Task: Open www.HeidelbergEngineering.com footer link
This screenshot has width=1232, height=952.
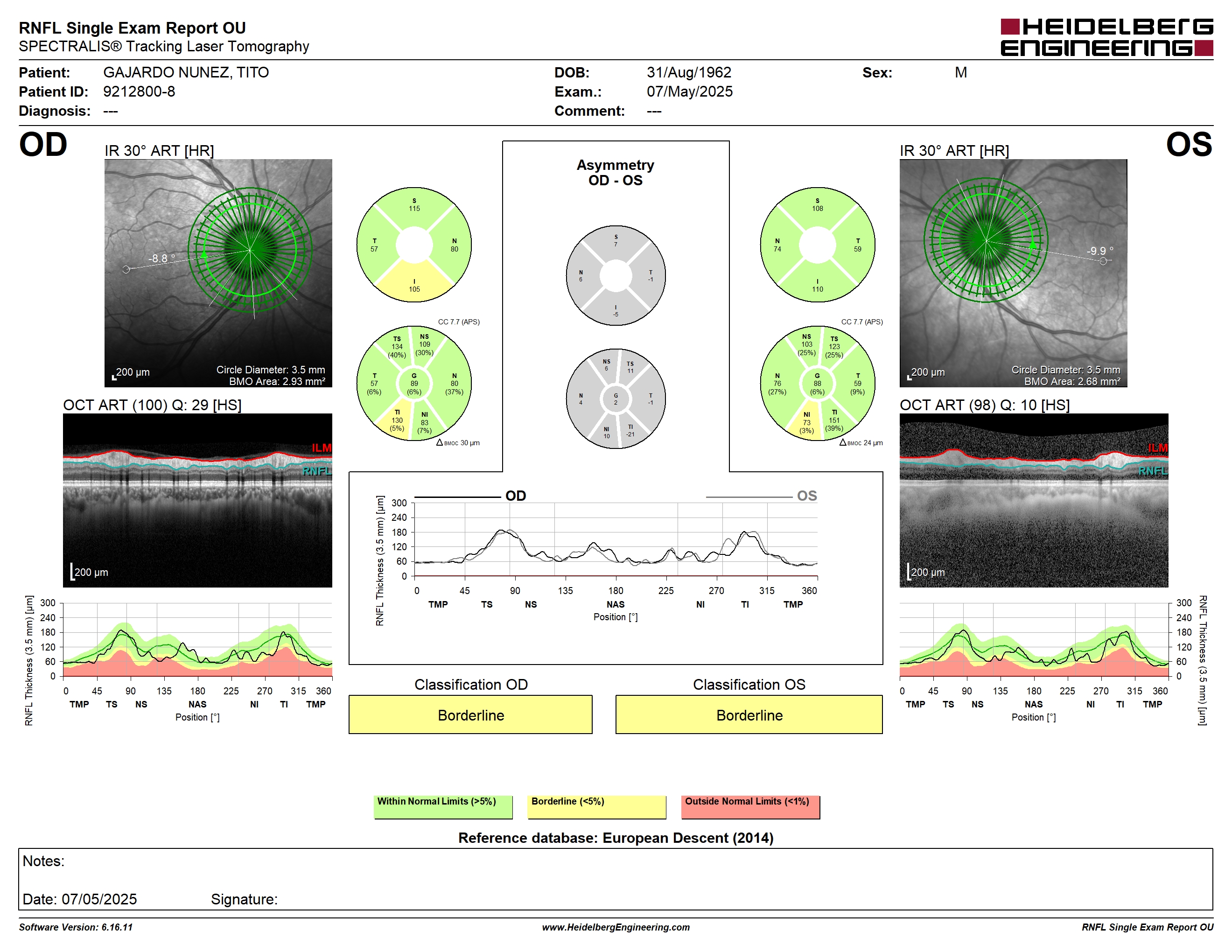Action: (616, 927)
